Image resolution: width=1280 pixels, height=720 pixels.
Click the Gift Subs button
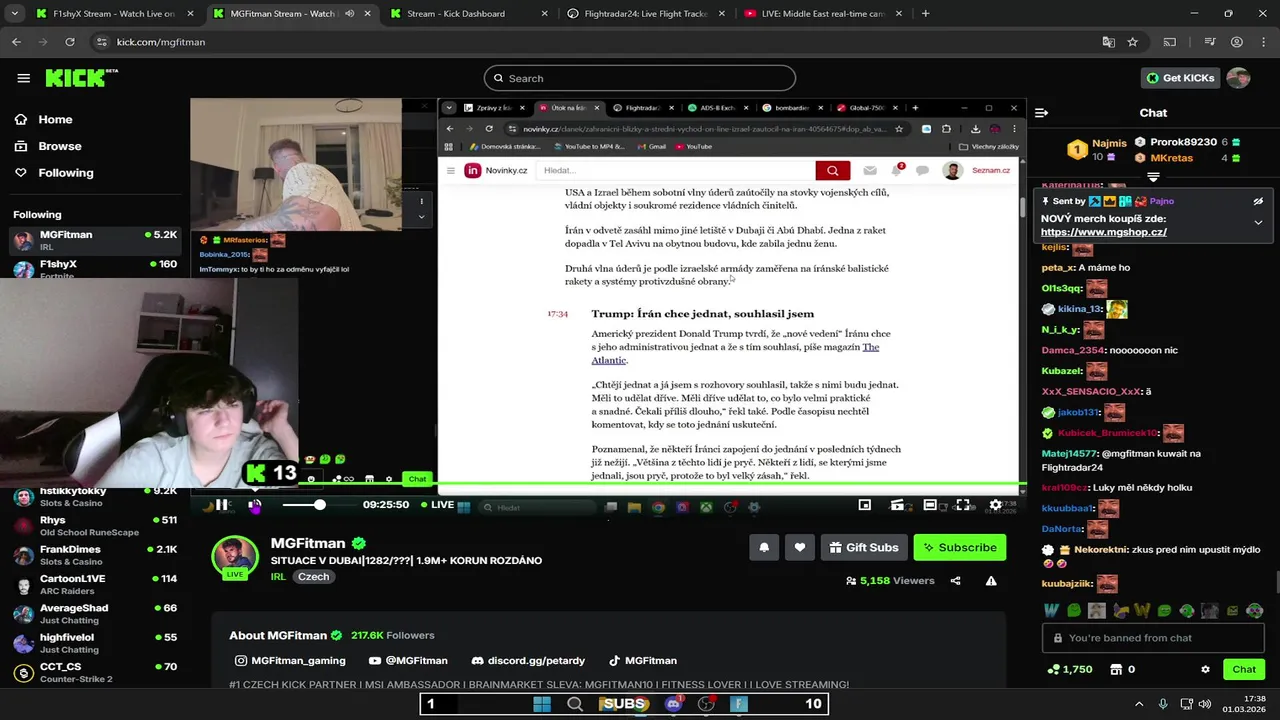point(864,547)
